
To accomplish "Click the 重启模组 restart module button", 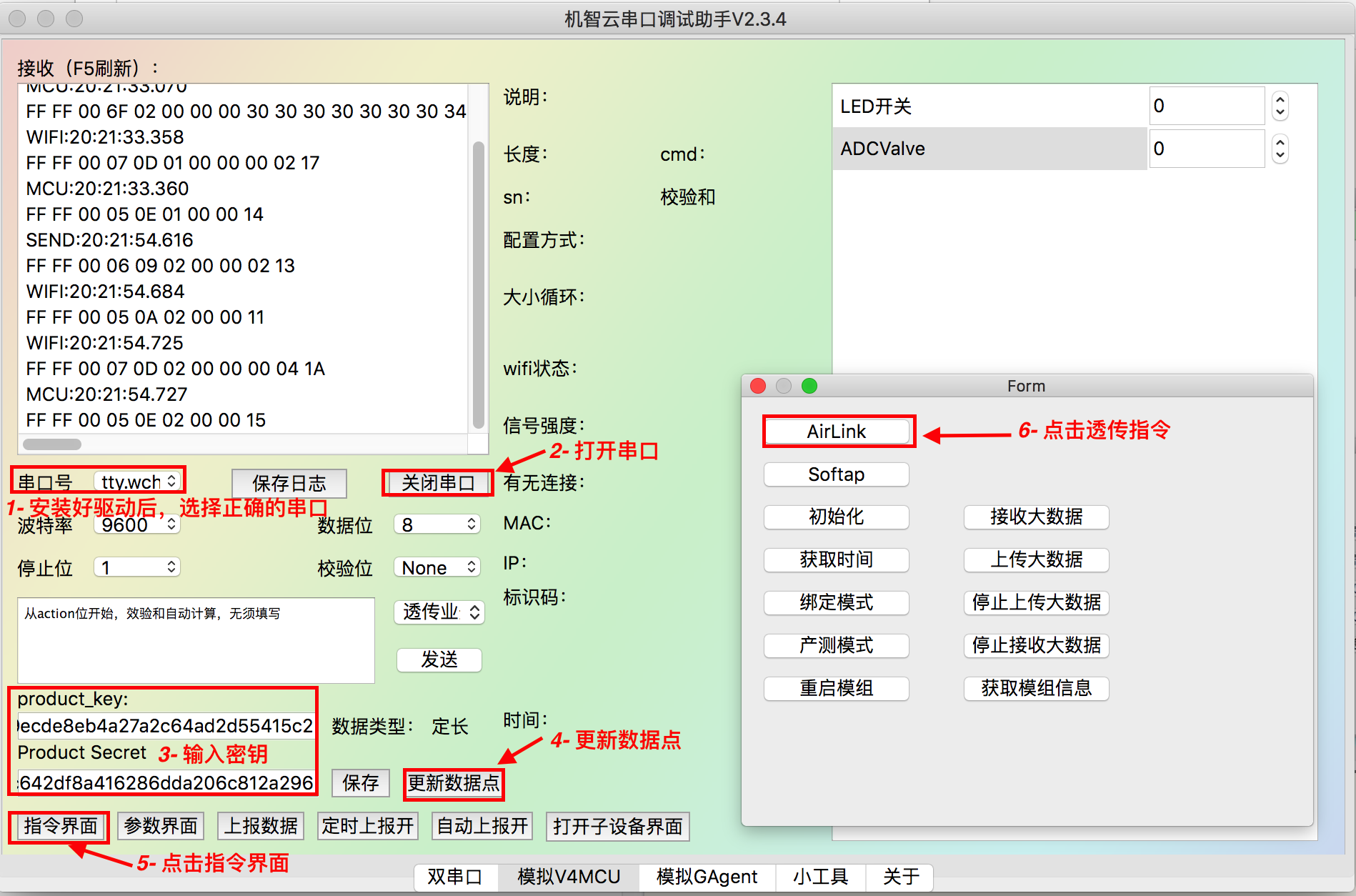I will [835, 688].
